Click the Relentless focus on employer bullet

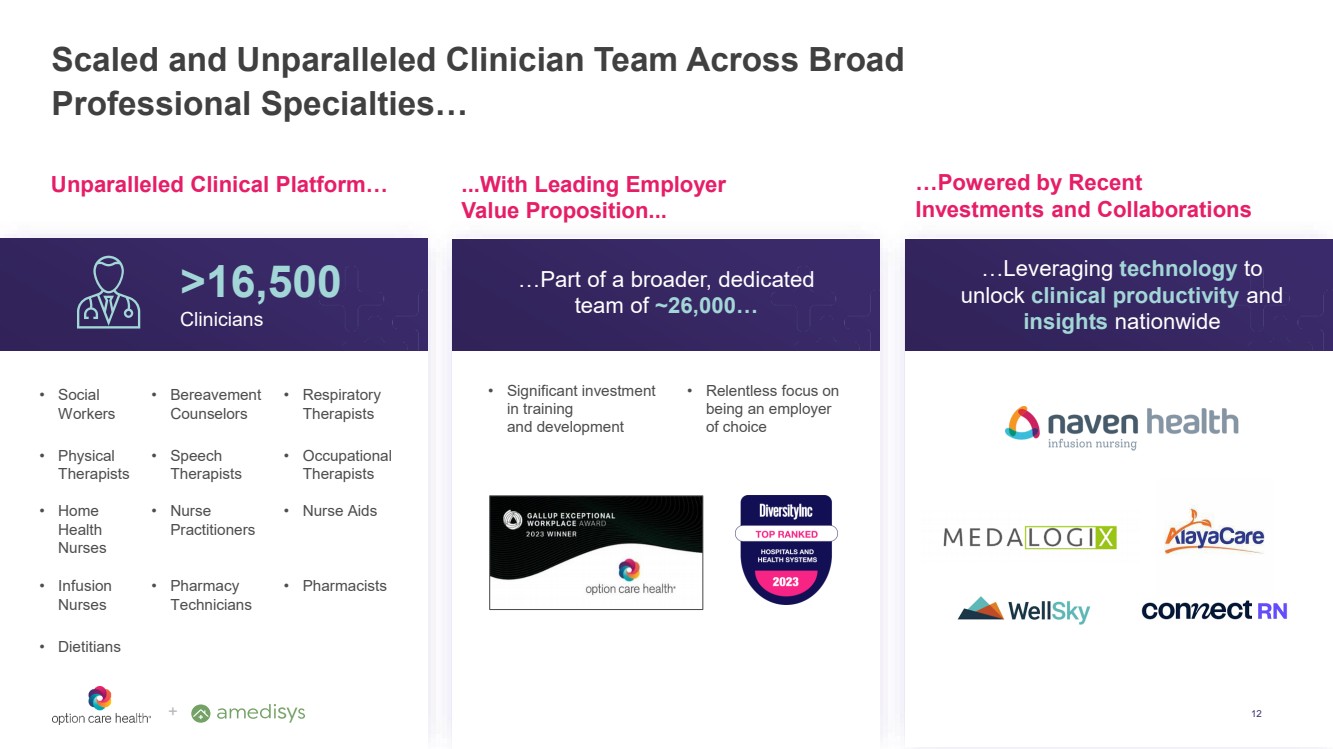771,408
